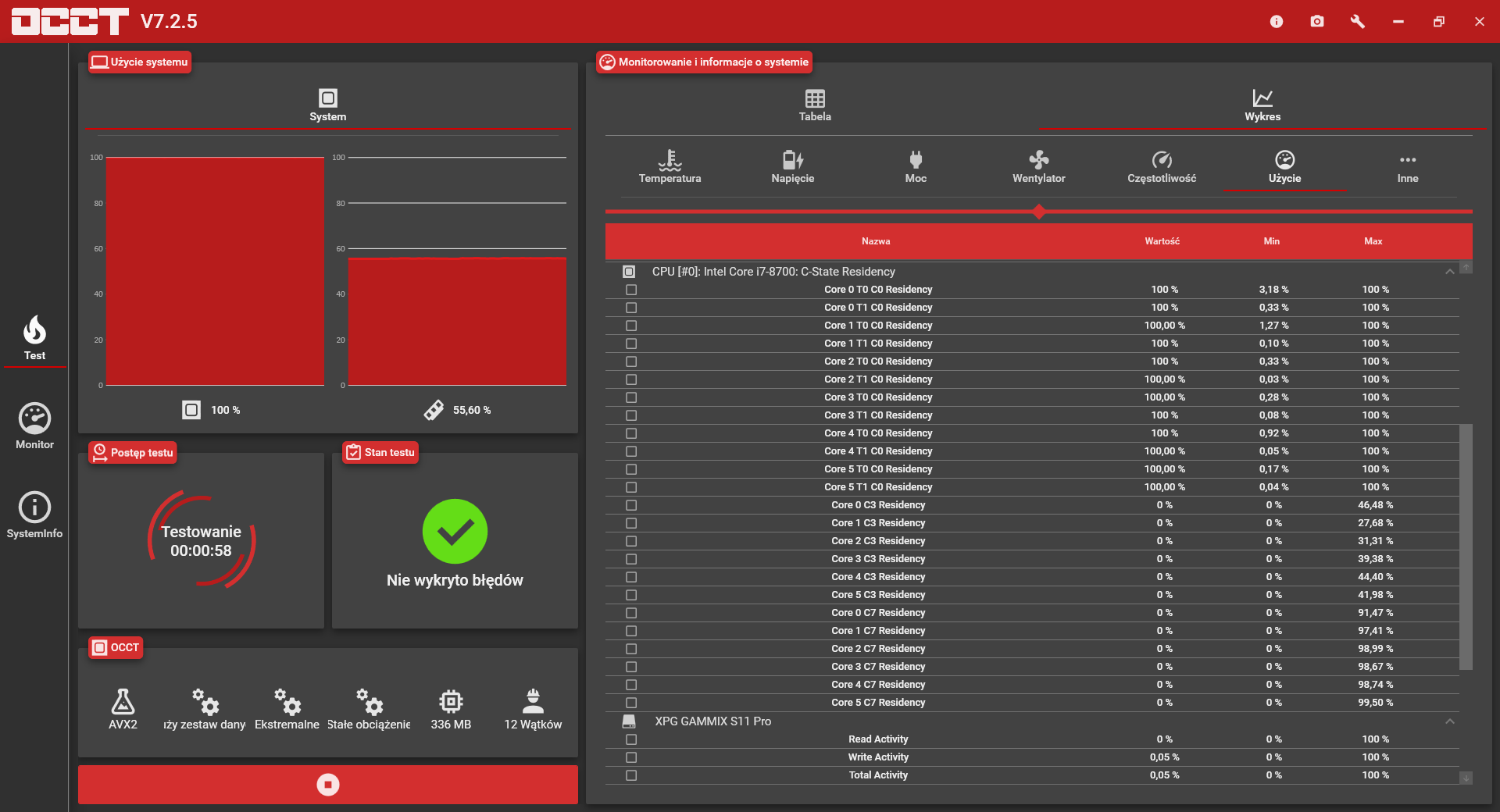Viewport: 1500px width, 812px height.
Task: Collapse the XPG GAMMIX S11 Pro group
Action: pyautogui.click(x=1450, y=721)
